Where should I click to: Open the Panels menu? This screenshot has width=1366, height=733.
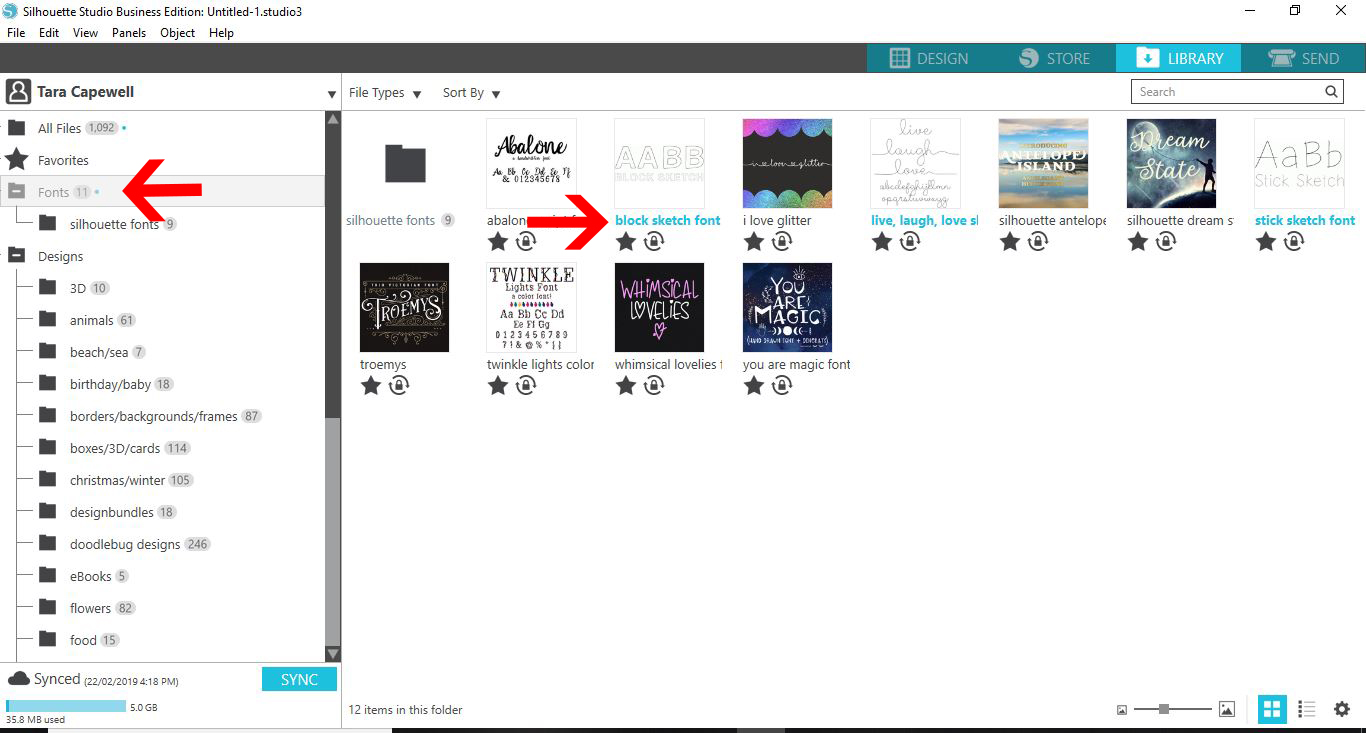pos(129,33)
